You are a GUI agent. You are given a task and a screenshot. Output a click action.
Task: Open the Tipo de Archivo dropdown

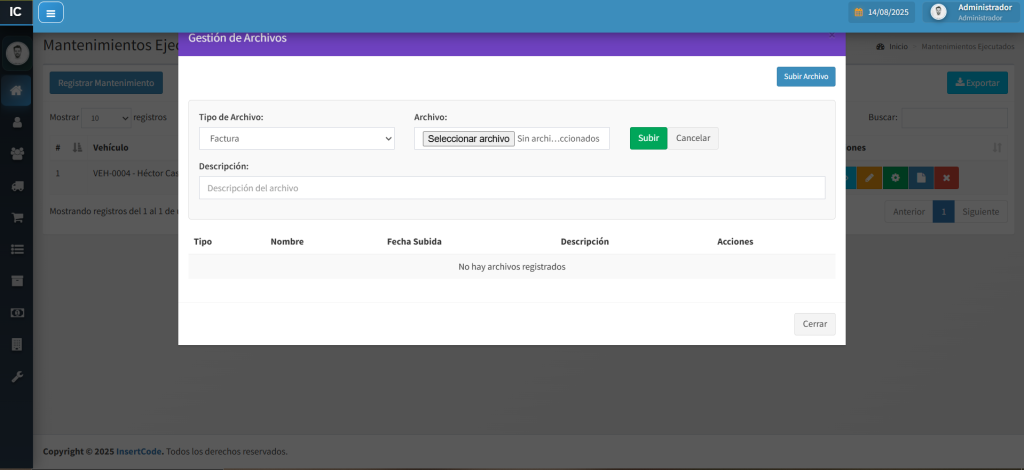tap(296, 138)
